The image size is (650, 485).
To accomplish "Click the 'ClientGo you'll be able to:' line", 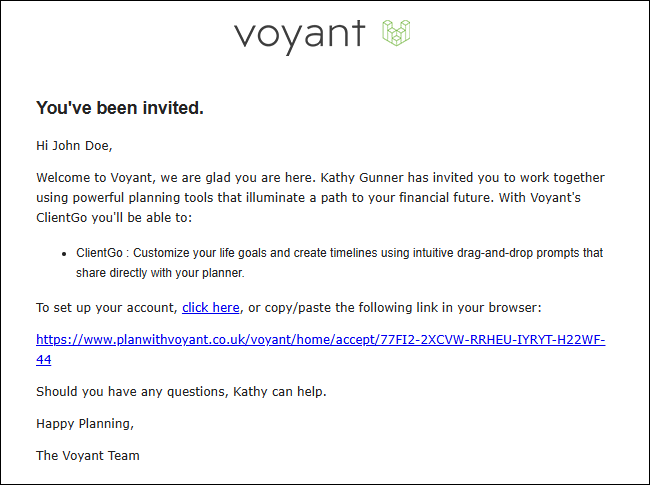I will pyautogui.click(x=114, y=218).
